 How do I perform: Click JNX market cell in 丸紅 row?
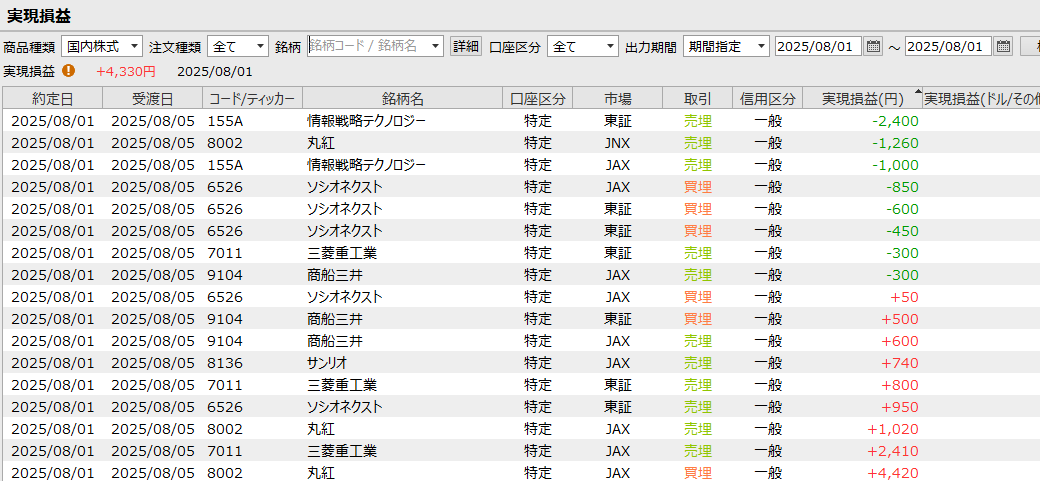(x=618, y=143)
